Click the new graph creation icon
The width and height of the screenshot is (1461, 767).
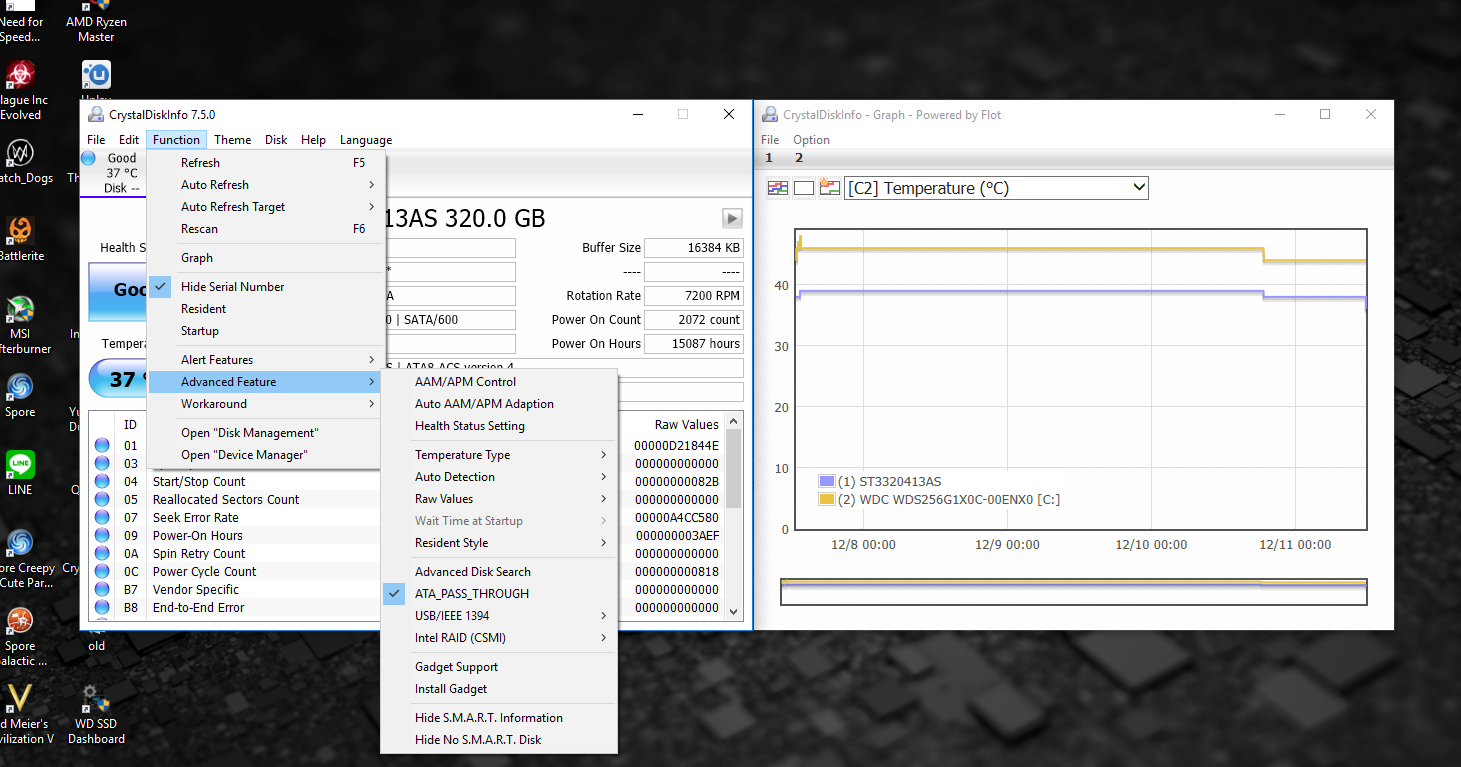(x=829, y=187)
